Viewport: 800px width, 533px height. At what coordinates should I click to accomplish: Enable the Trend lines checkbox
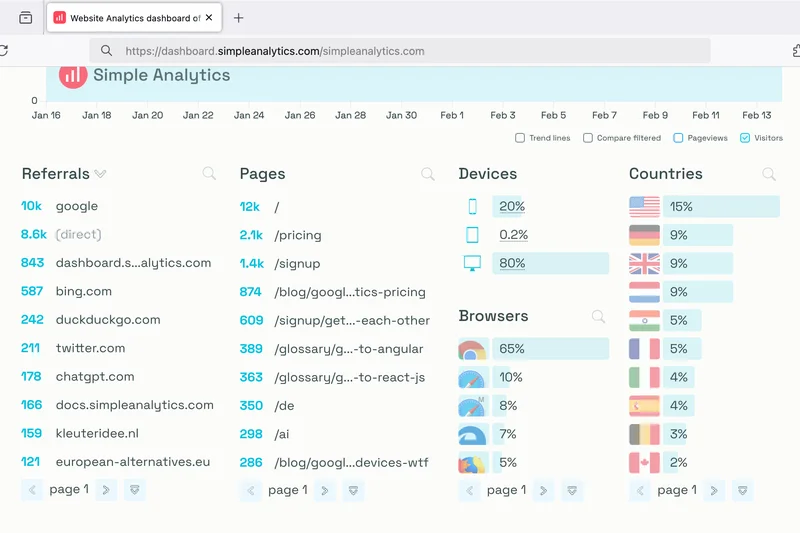coord(520,138)
